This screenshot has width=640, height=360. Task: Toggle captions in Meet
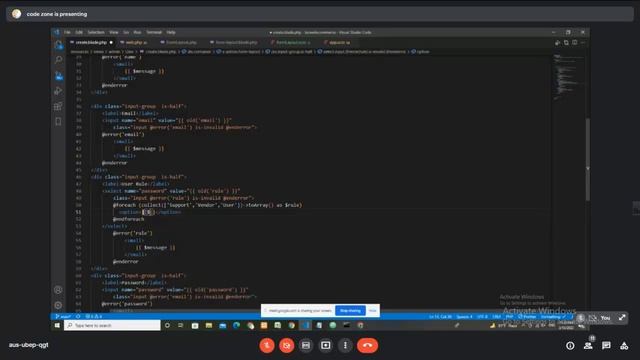pos(306,345)
